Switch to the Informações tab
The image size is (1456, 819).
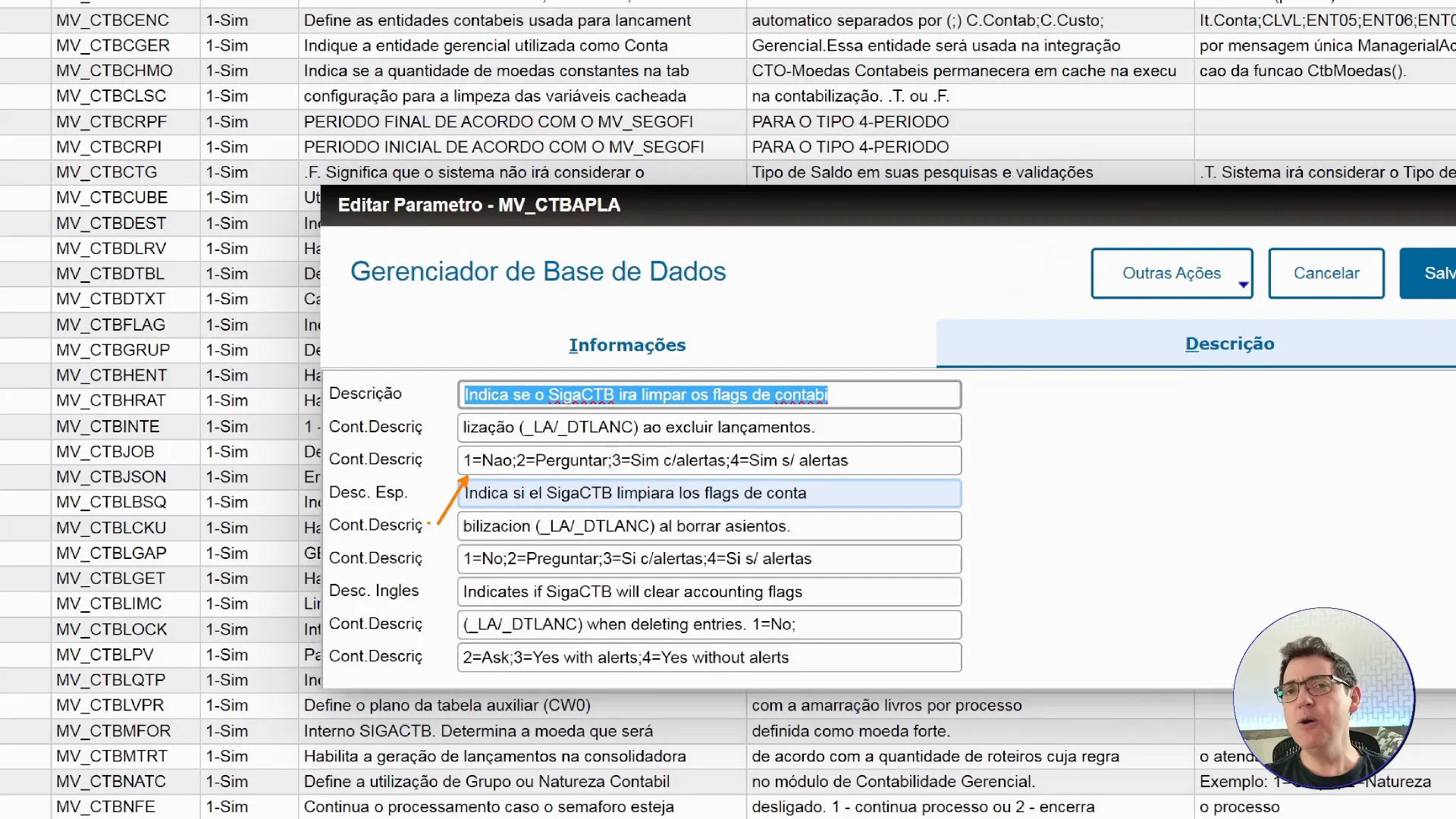click(x=627, y=345)
